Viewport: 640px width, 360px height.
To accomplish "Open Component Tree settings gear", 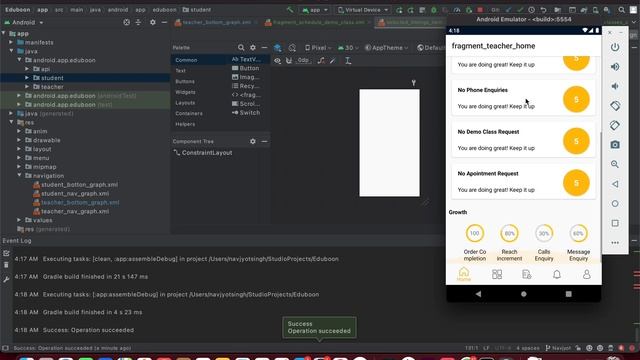I will pyautogui.click(x=253, y=141).
